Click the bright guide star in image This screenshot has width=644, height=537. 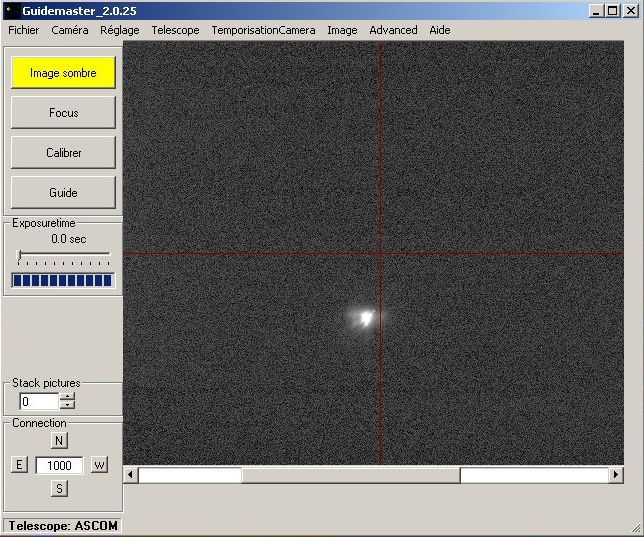[366, 318]
